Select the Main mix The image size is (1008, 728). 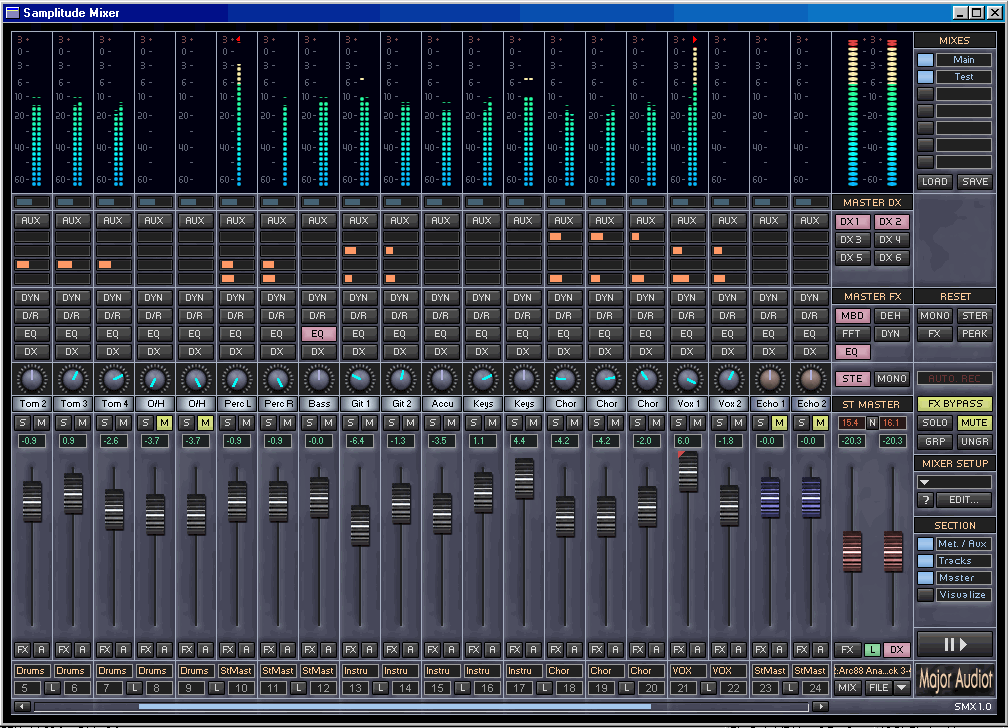click(x=963, y=59)
